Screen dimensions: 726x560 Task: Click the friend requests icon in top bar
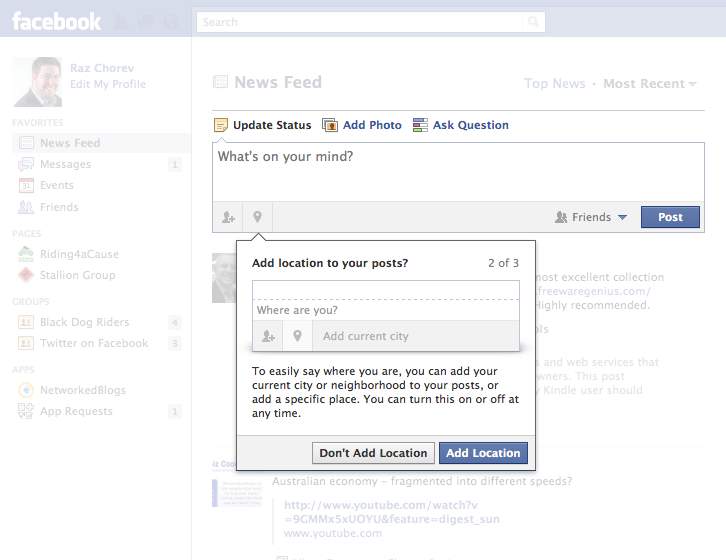[x=121, y=21]
